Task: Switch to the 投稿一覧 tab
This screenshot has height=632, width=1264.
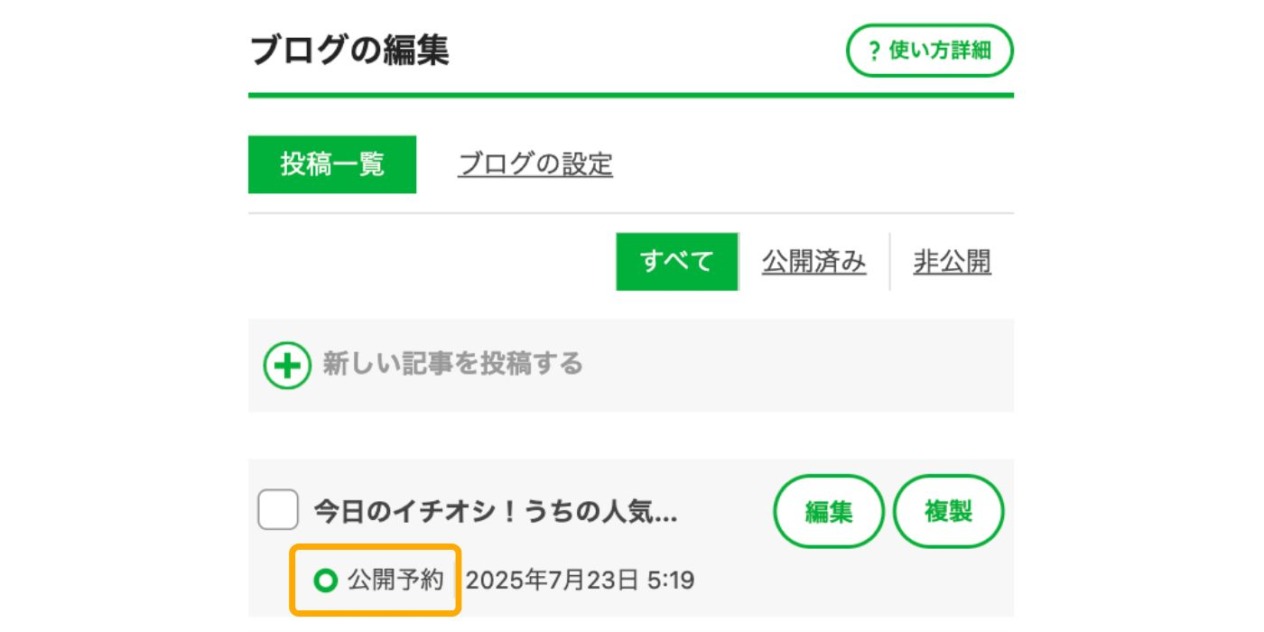Action: coord(332,164)
